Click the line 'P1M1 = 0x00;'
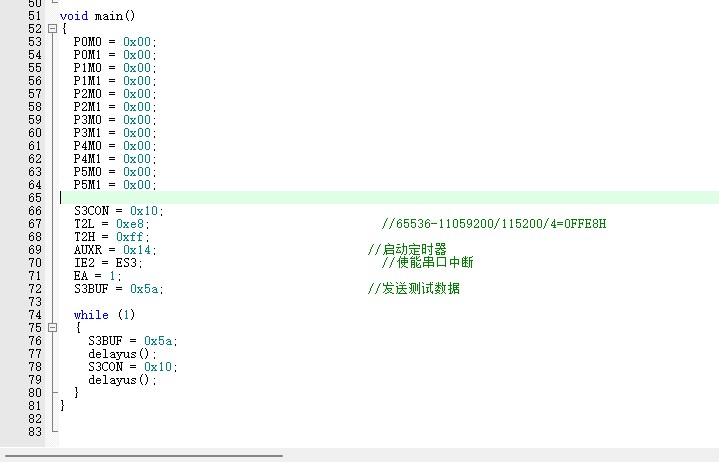The width and height of the screenshot is (719, 462). point(115,81)
